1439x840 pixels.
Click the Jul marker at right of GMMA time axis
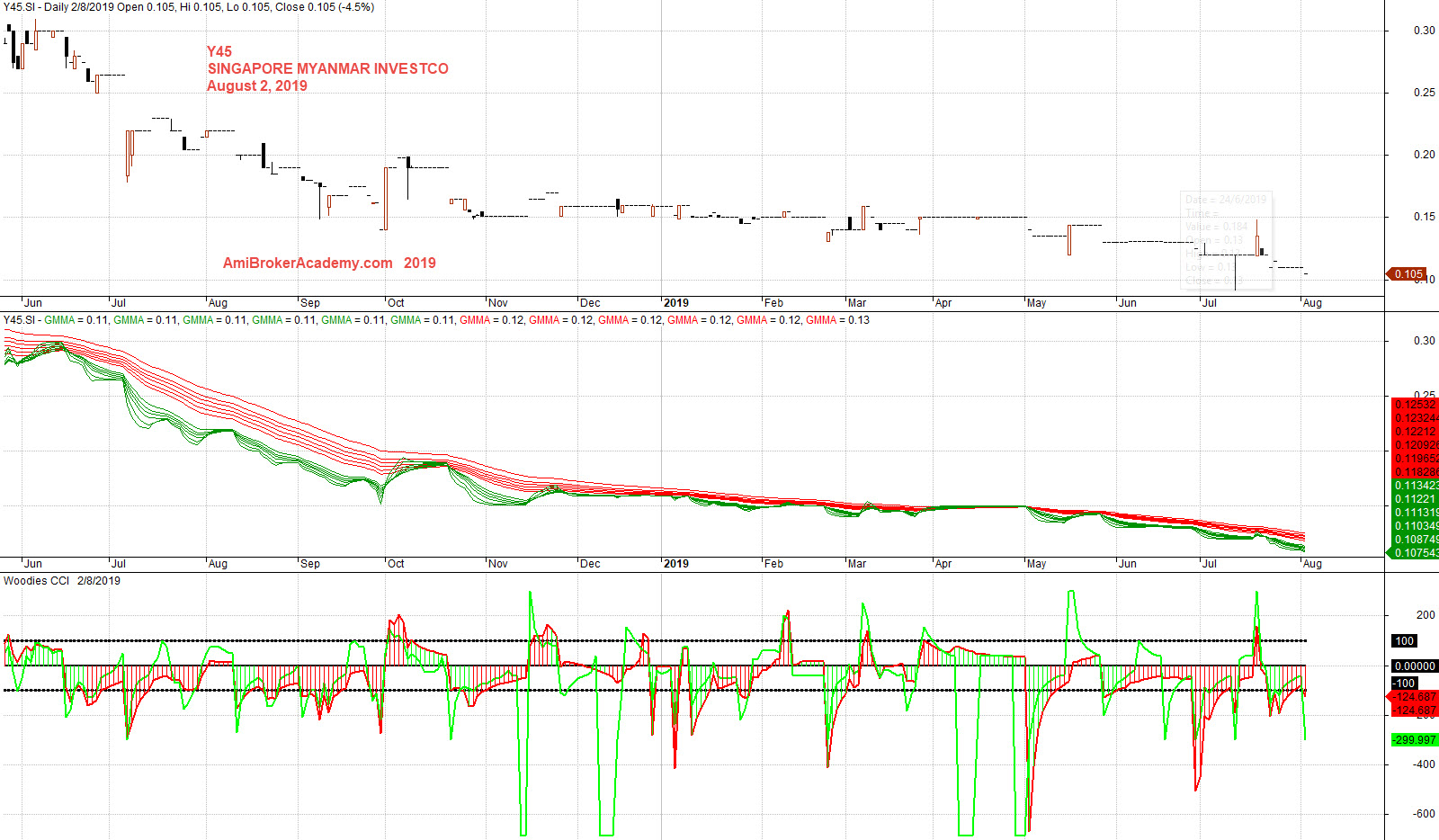[x=1210, y=564]
